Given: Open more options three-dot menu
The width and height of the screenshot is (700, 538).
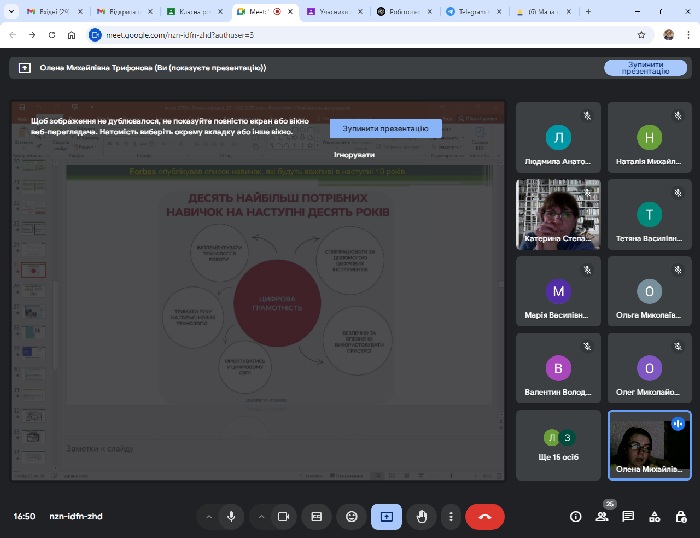Looking at the screenshot, I should click(x=451, y=516).
